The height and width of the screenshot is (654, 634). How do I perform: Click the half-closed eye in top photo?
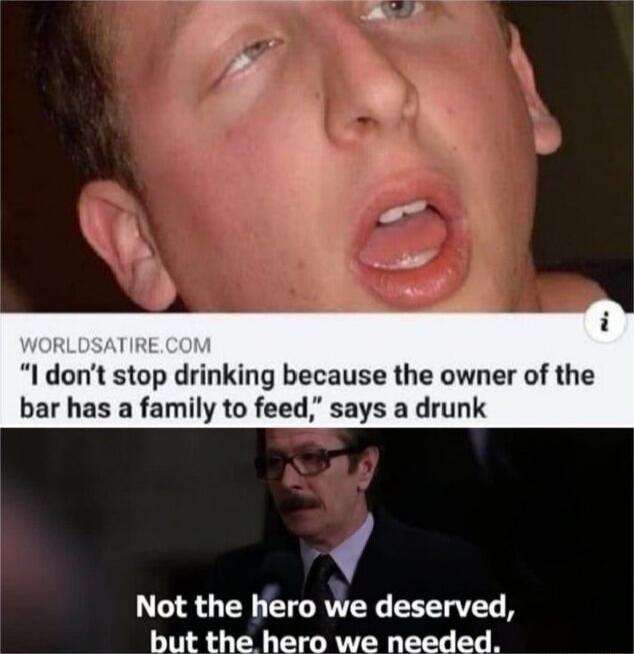pyautogui.click(x=251, y=58)
